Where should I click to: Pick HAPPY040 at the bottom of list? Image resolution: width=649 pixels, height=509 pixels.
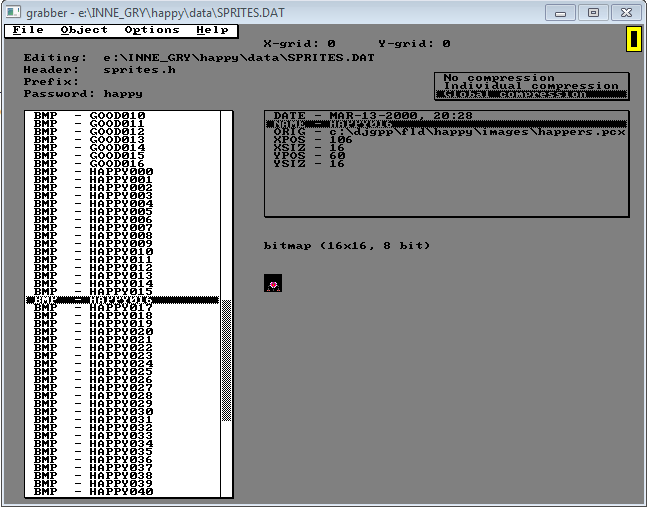[x=120, y=492]
